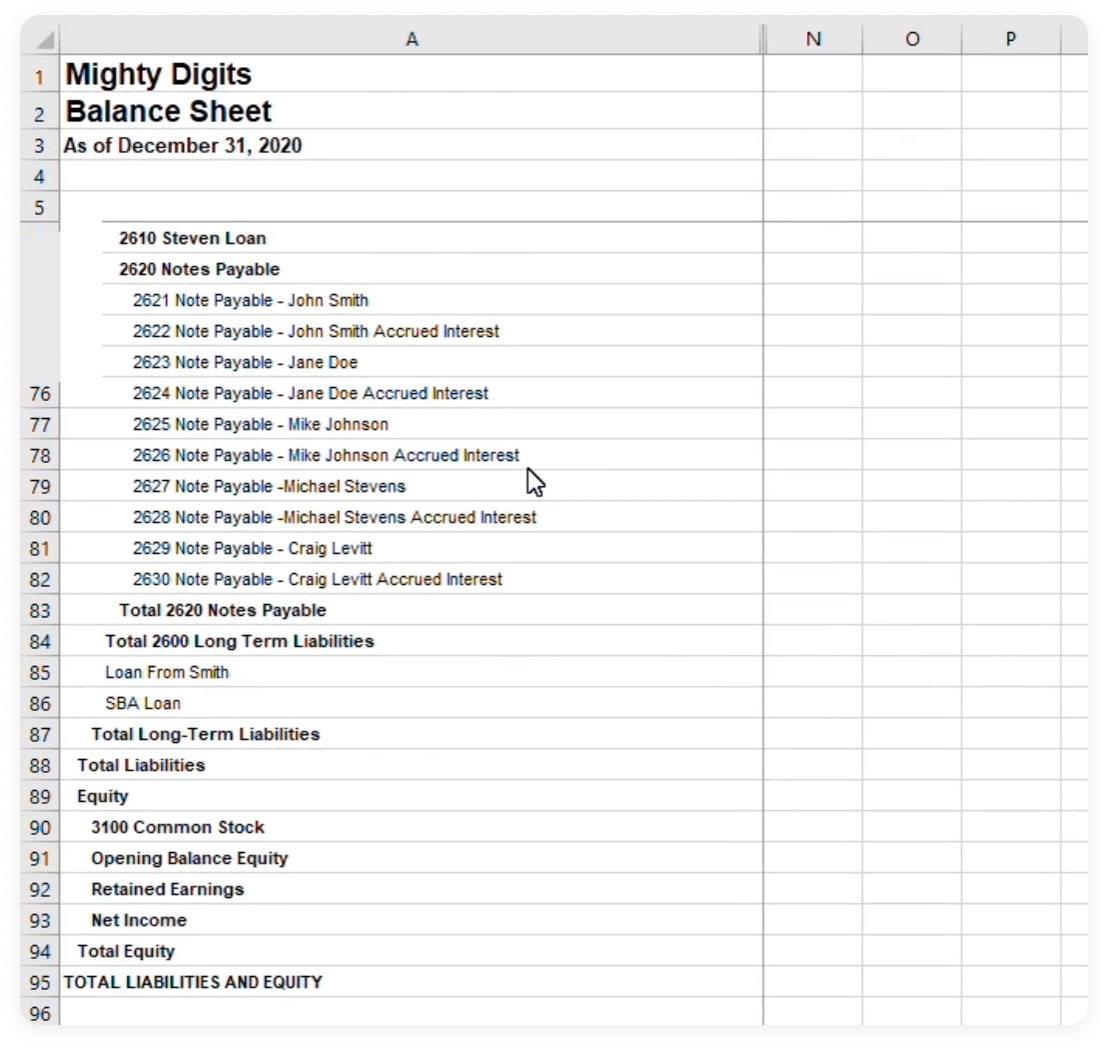Select row 76 header
This screenshot has width=1108, height=1050.
pyautogui.click(x=40, y=394)
